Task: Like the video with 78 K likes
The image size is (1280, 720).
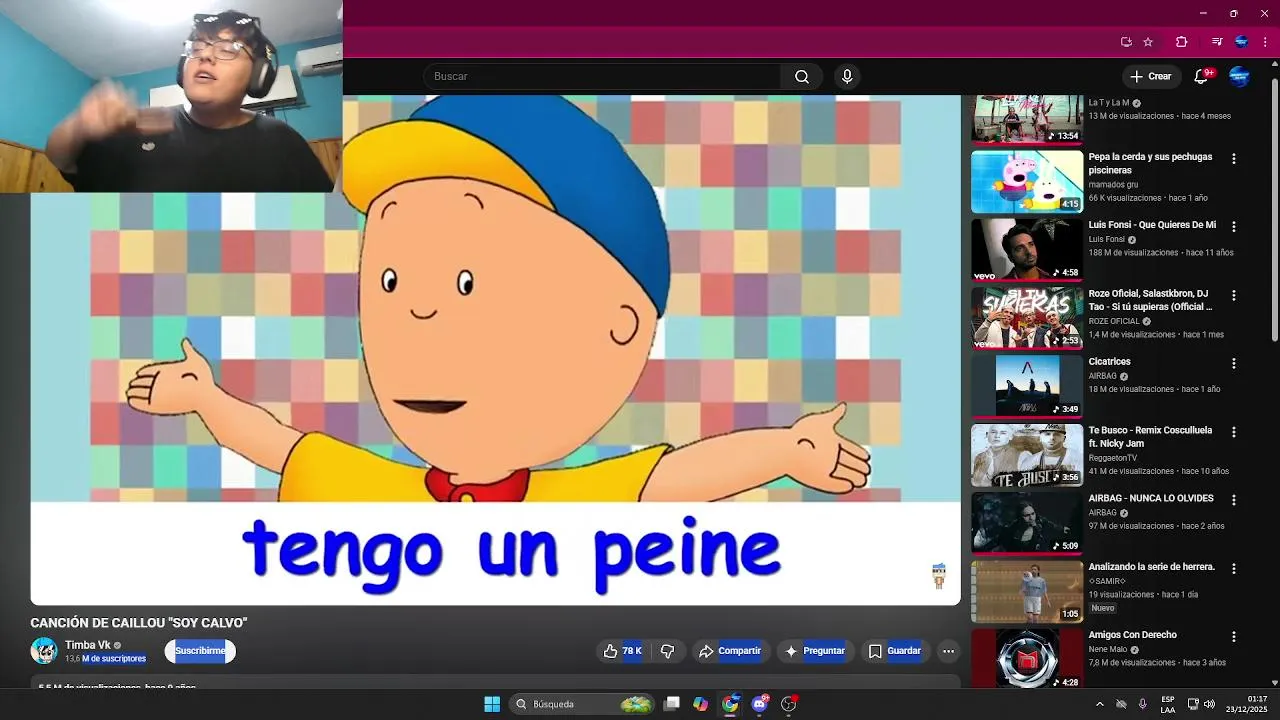Action: [622, 651]
